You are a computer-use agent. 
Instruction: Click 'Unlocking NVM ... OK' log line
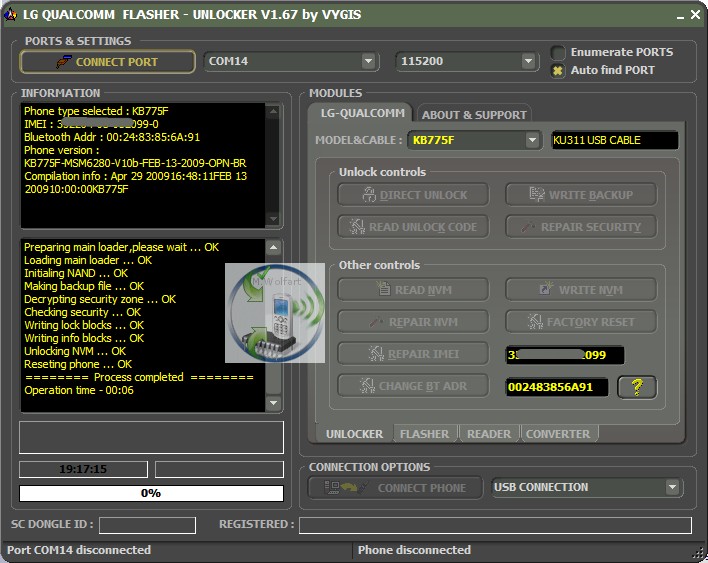[x=75, y=351]
